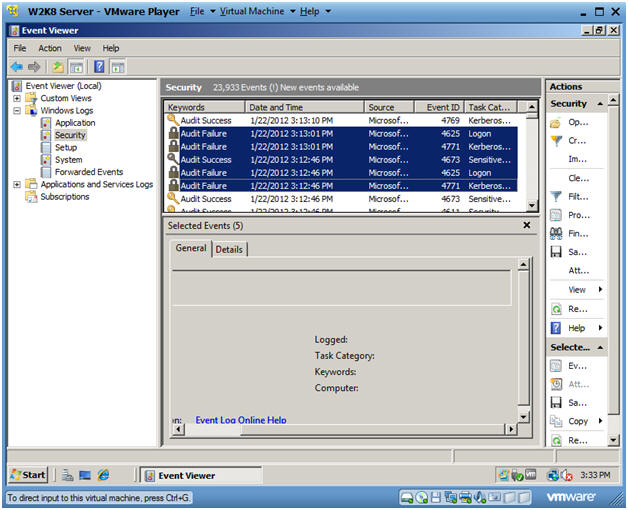This screenshot has width=628, height=510.
Task: Click the taskbar volume icon
Action: point(567,475)
